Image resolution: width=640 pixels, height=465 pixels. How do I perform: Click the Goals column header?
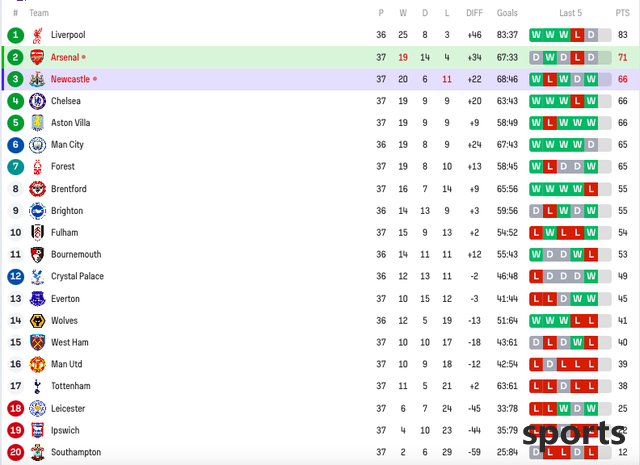pos(507,13)
